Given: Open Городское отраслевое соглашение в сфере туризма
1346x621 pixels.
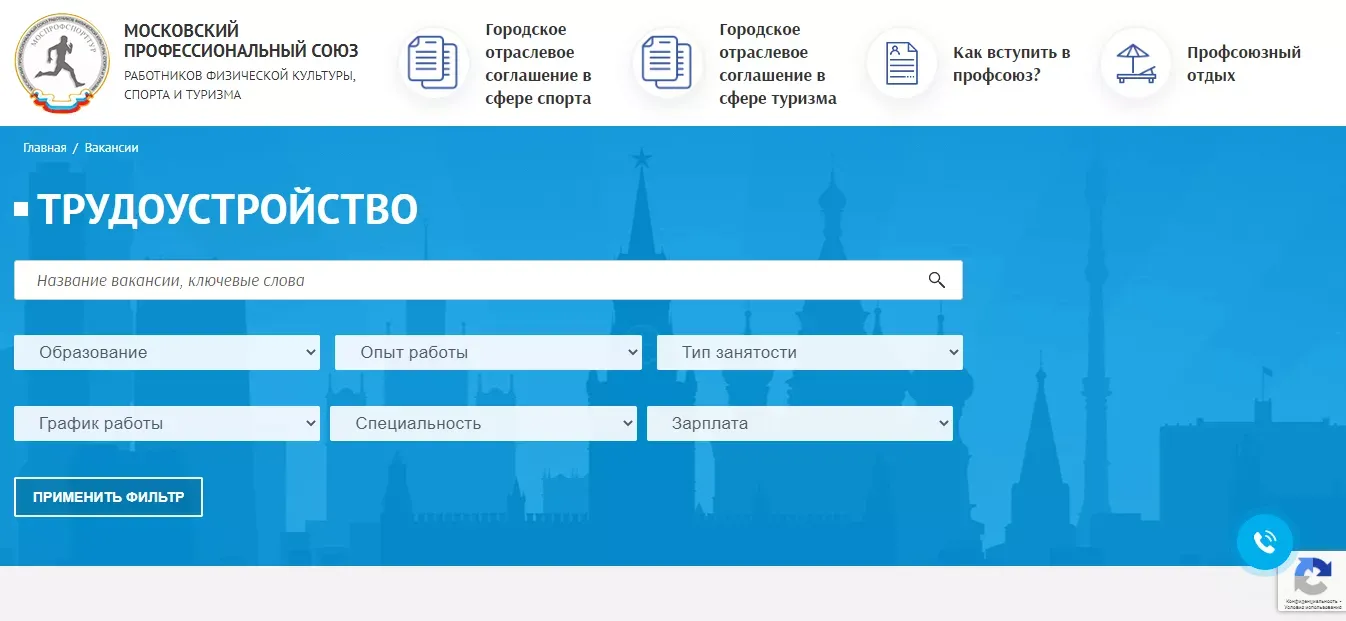Looking at the screenshot, I should click(778, 64).
